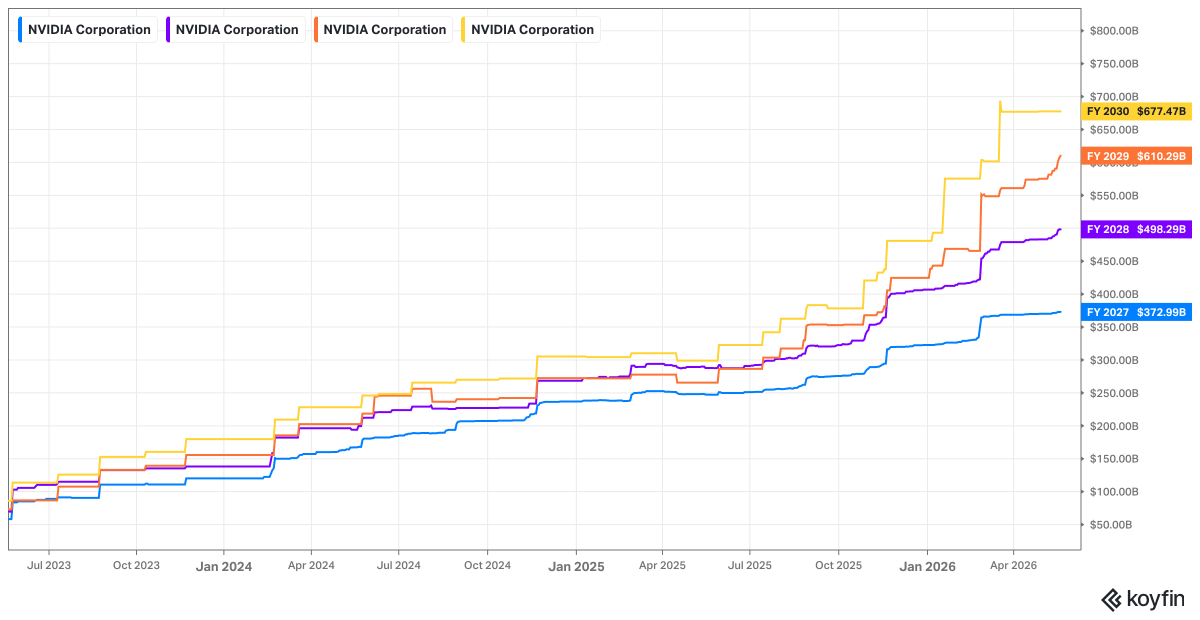Click the $50.00B axis value
Screen dimensions: 1200x620
coord(1111,525)
